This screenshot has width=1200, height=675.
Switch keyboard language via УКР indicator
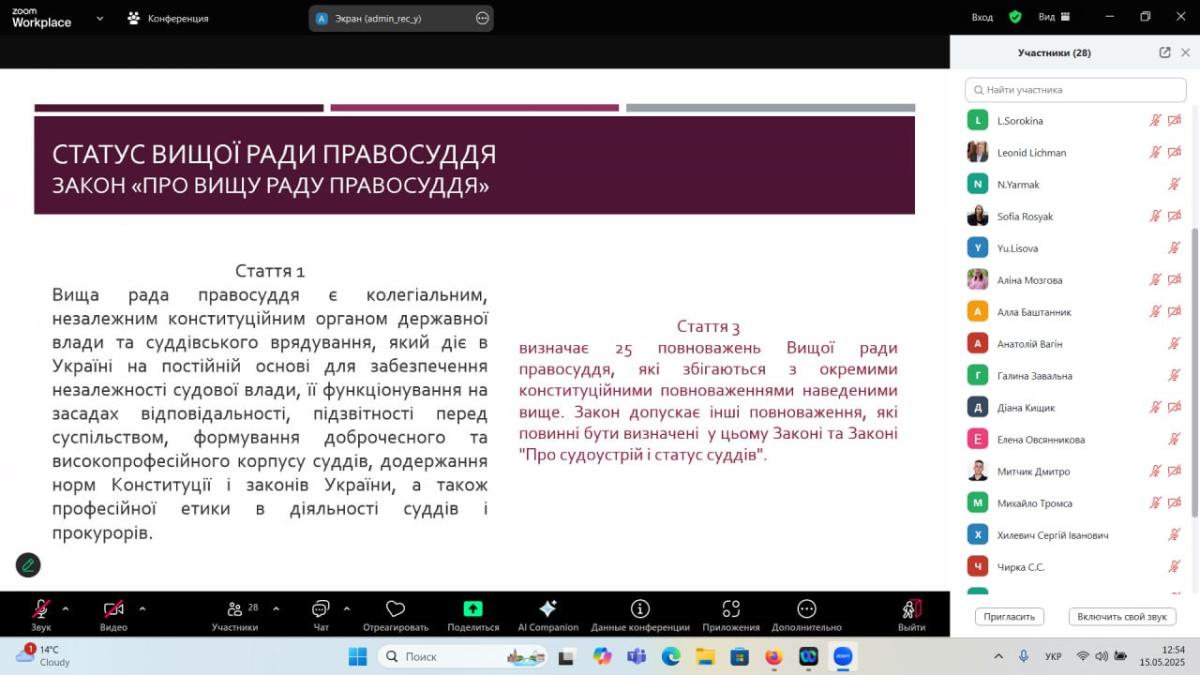[1053, 657]
